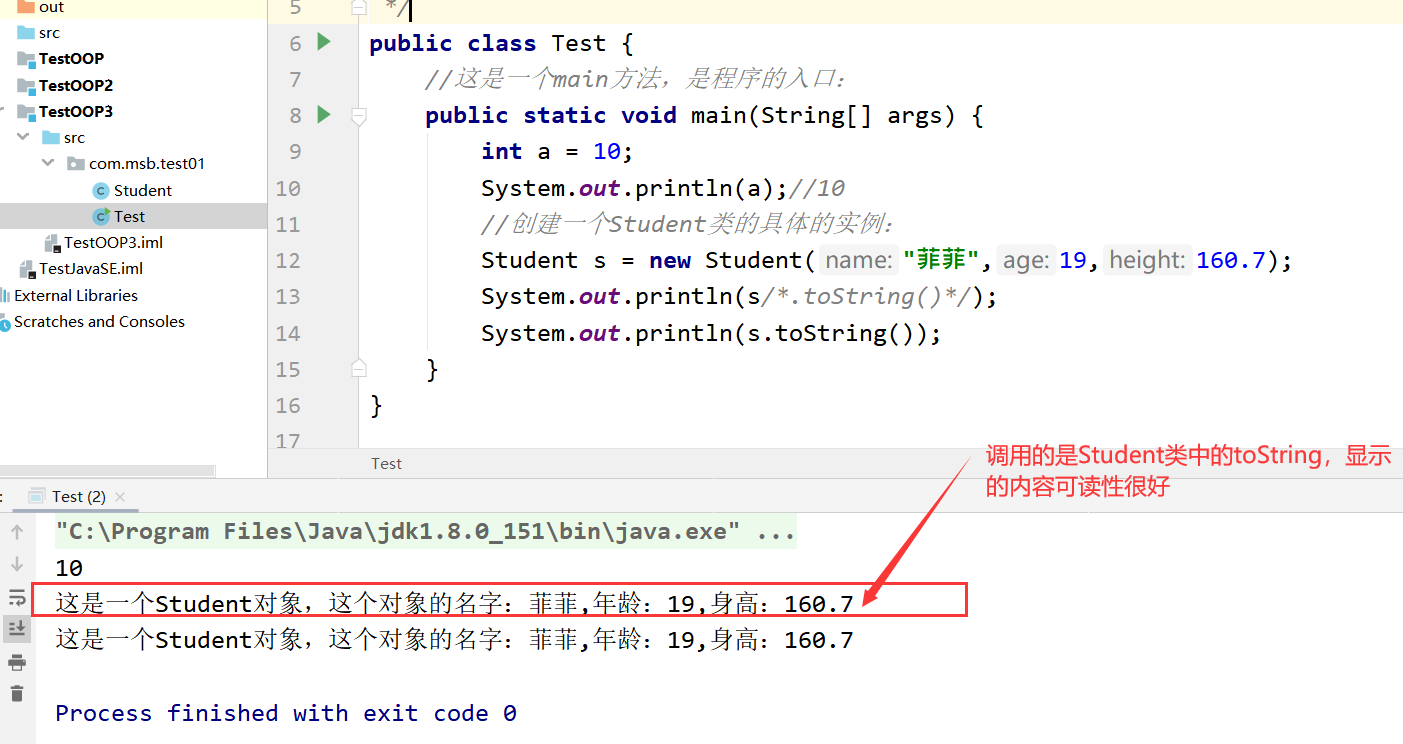The image size is (1403, 744).
Task: Fold the main method at line 8
Action: tap(359, 116)
